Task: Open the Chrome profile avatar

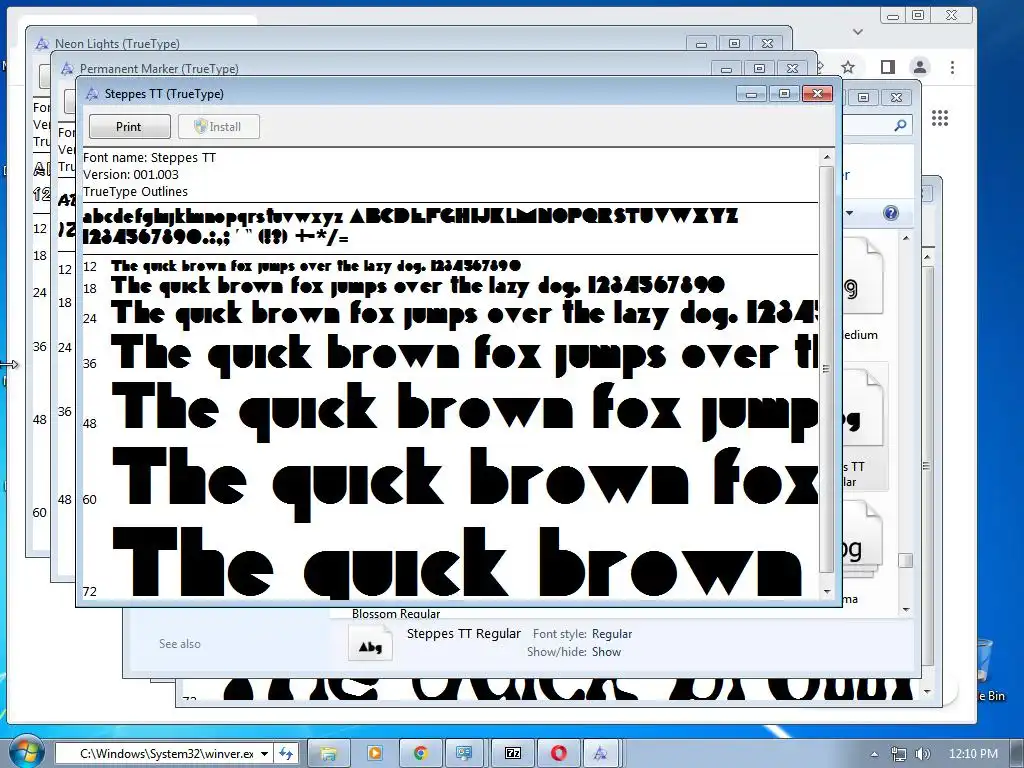Action: (x=920, y=67)
